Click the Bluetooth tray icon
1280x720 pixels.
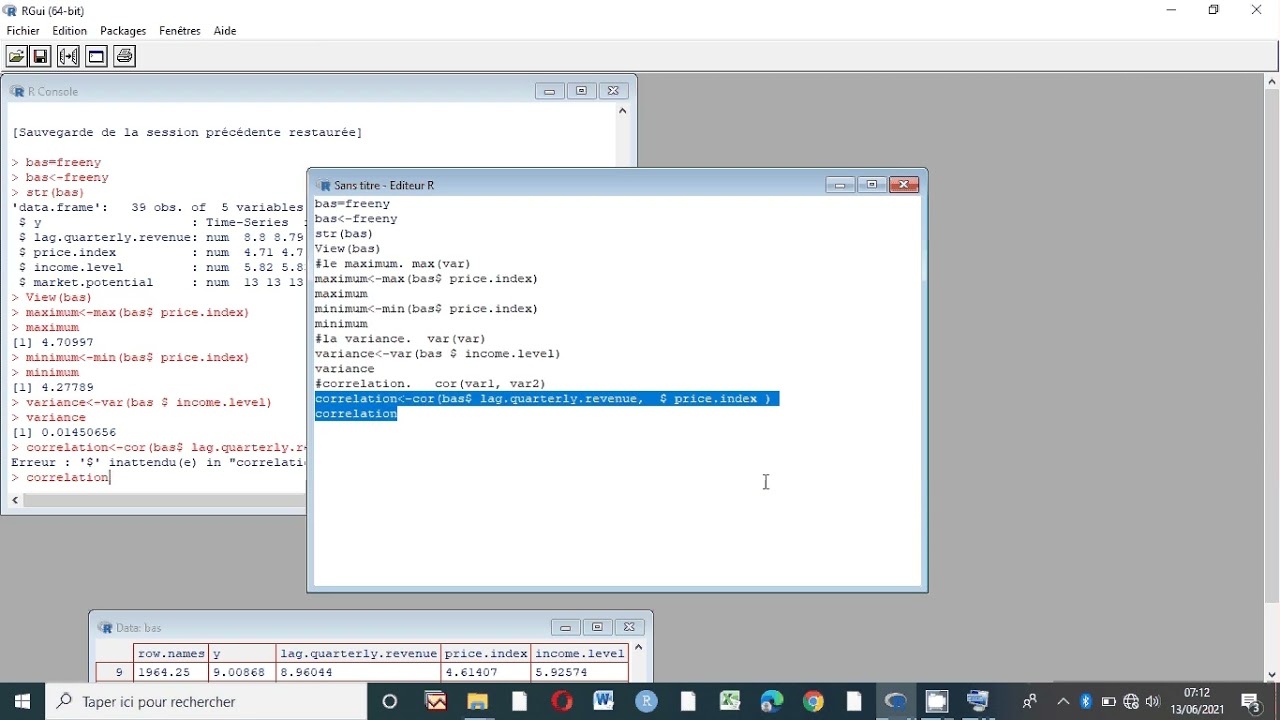(1086, 702)
